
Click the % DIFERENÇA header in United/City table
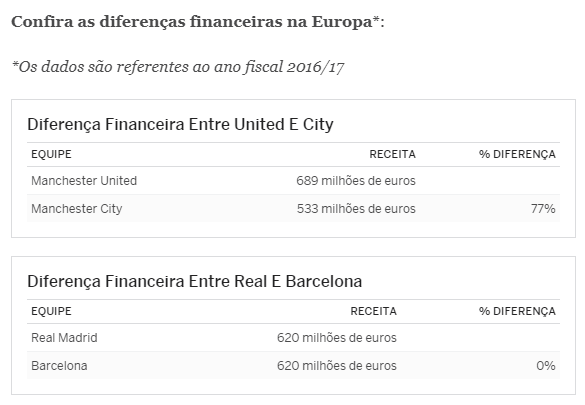pyautogui.click(x=517, y=154)
